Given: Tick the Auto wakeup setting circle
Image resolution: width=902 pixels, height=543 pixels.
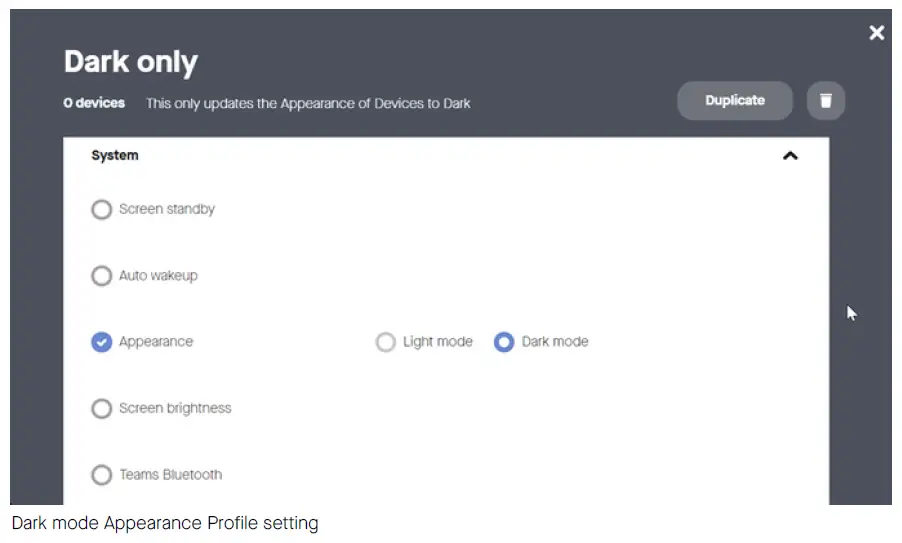Looking at the screenshot, I should pyautogui.click(x=101, y=276).
